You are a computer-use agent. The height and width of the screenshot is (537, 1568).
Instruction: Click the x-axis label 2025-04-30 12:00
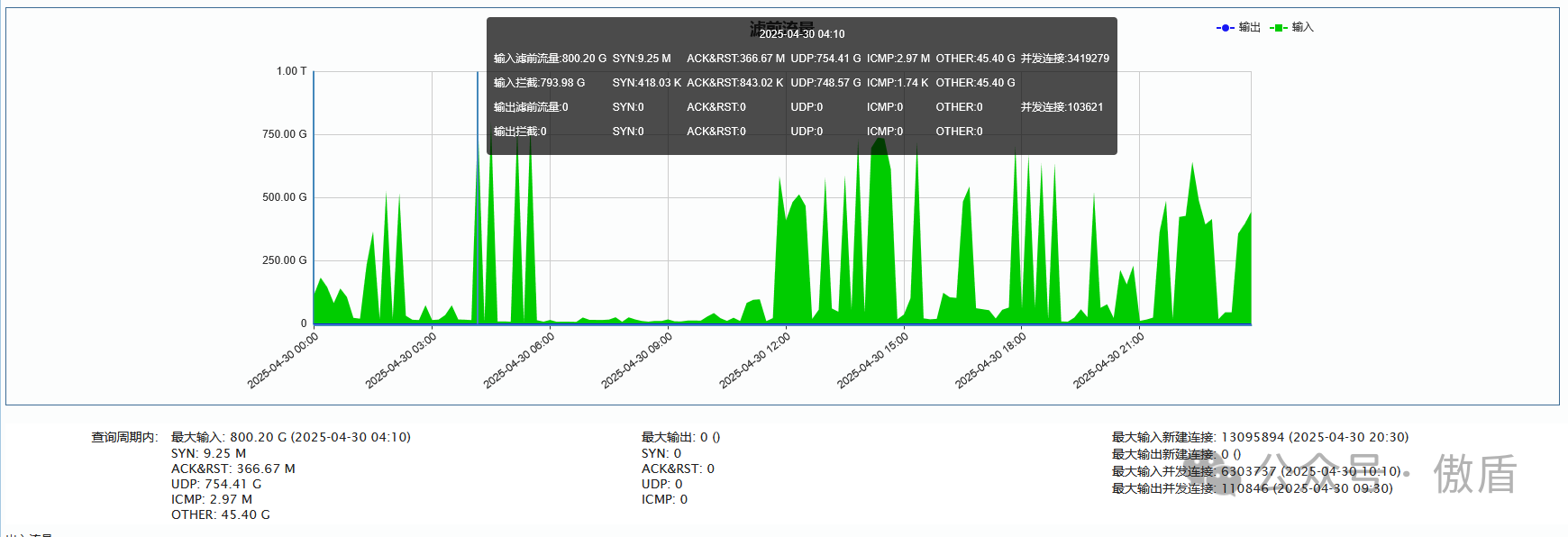pyautogui.click(x=755, y=360)
